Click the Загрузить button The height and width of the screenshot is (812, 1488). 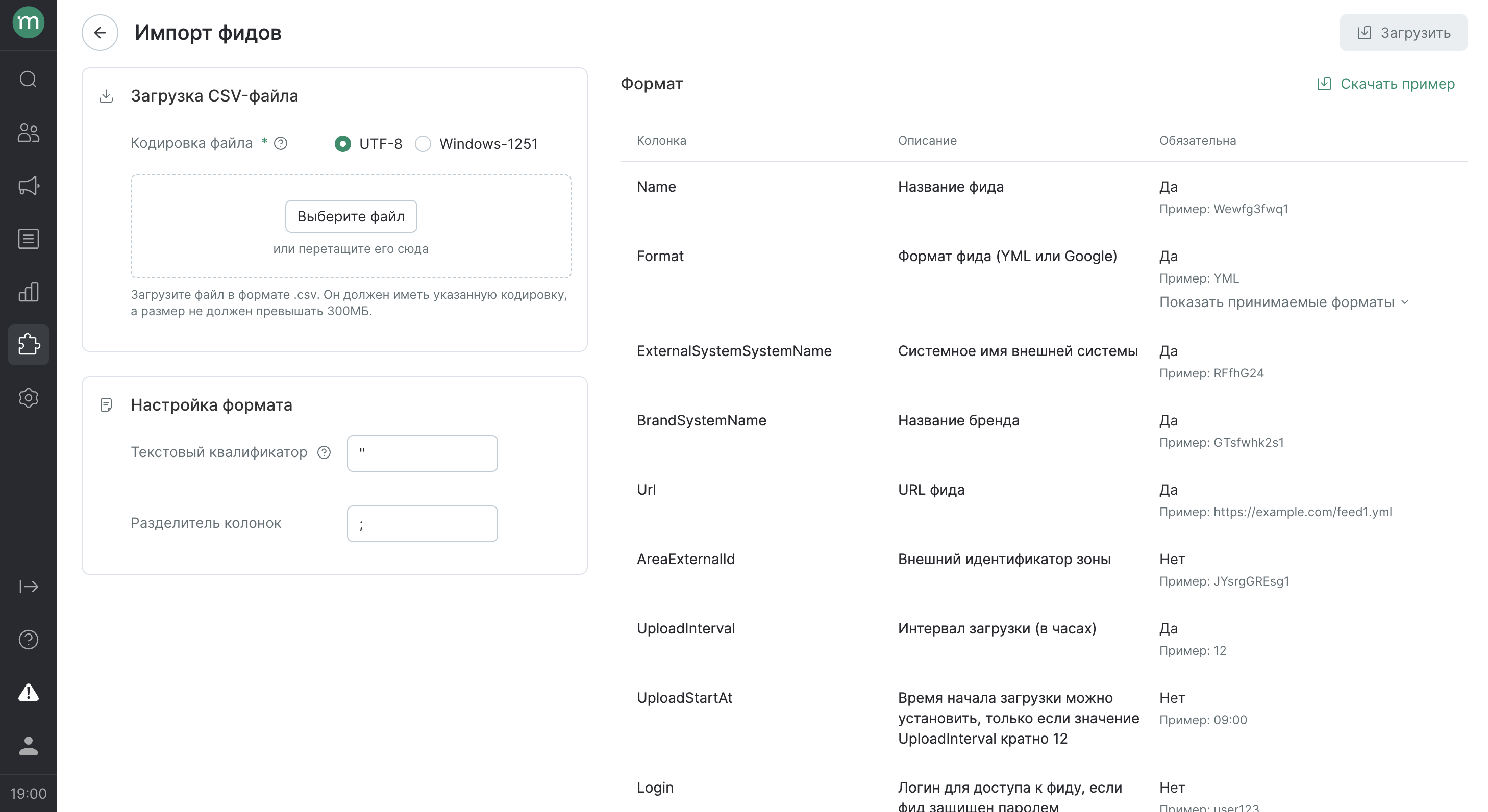tap(1403, 33)
